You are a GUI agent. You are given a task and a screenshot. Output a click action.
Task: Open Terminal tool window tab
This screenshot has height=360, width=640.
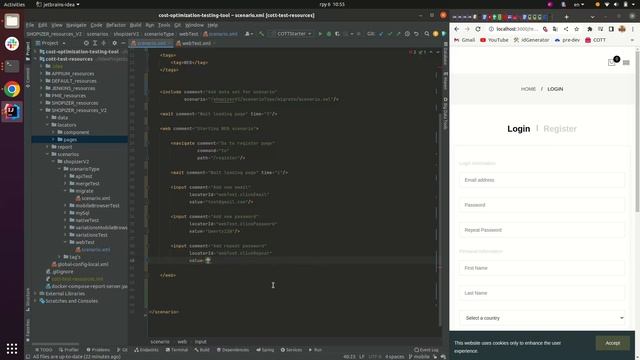(x=177, y=350)
